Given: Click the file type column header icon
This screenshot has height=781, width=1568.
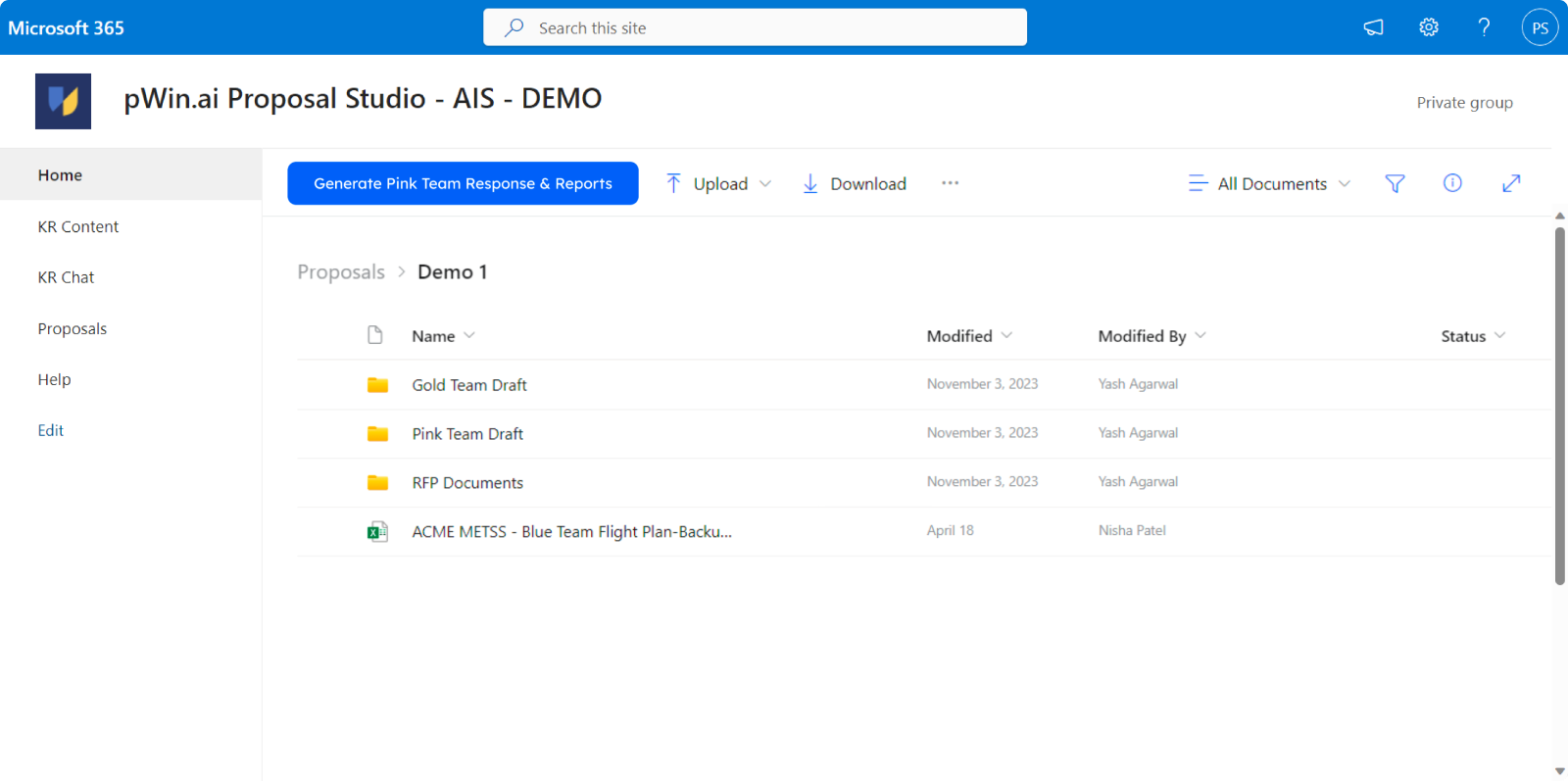Looking at the screenshot, I should pos(374,335).
